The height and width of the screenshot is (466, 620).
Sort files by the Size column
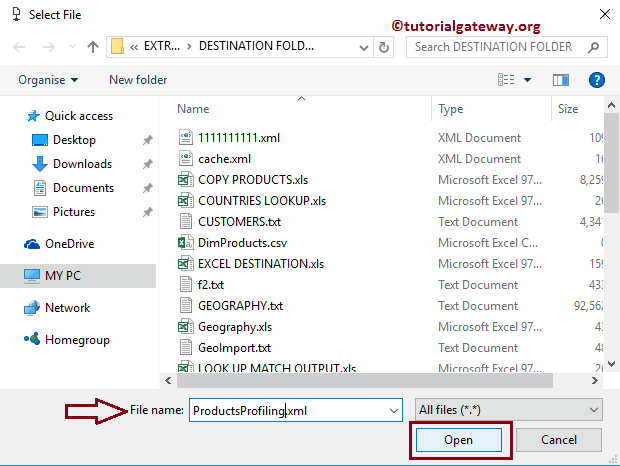tap(568, 109)
